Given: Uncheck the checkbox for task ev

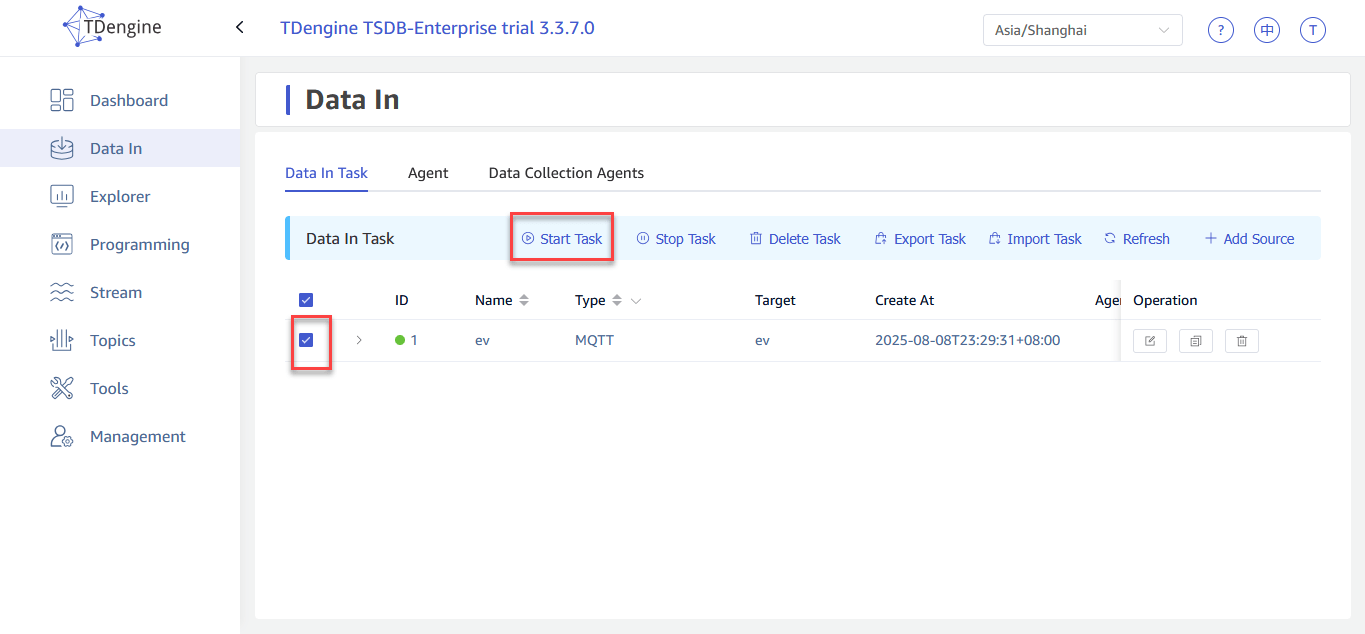Looking at the screenshot, I should point(306,340).
